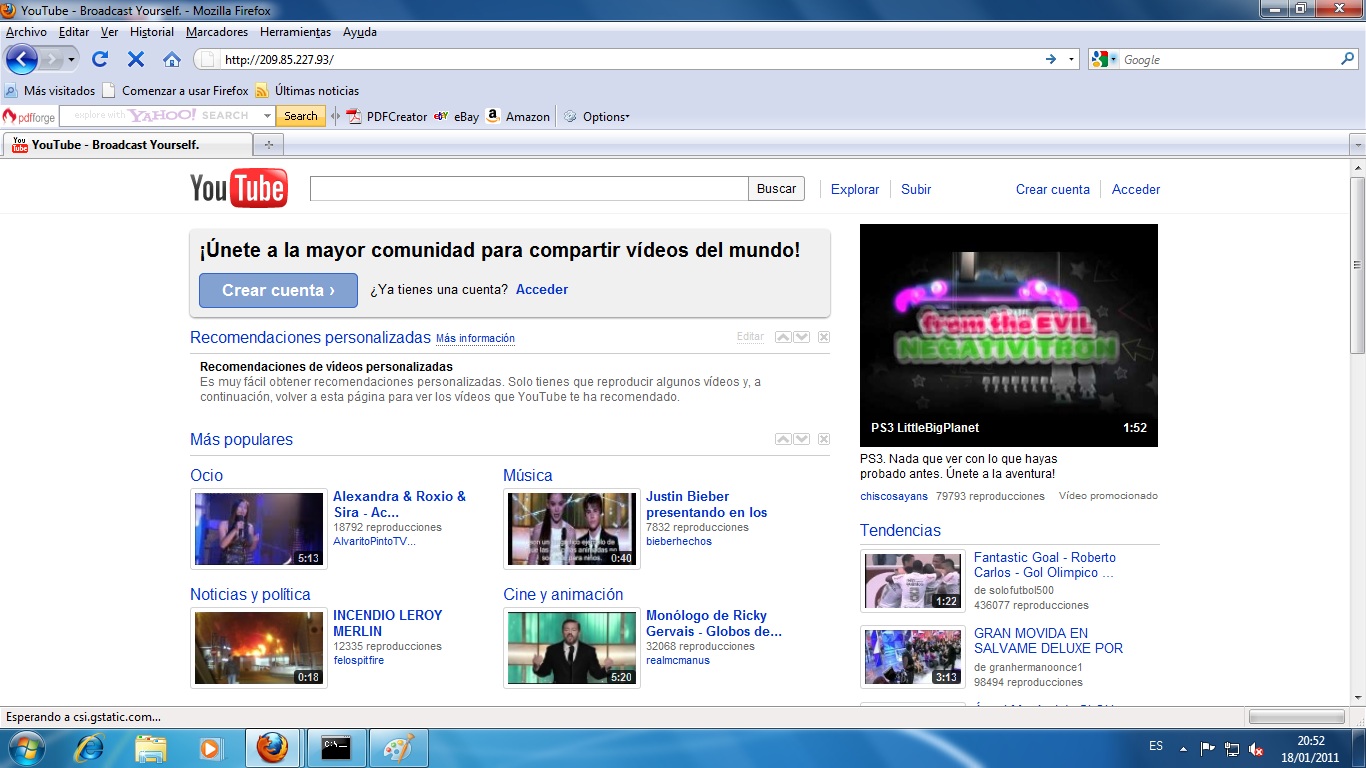The width and height of the screenshot is (1366, 768).
Task: Reload the page with the refresh icon
Action: click(100, 59)
